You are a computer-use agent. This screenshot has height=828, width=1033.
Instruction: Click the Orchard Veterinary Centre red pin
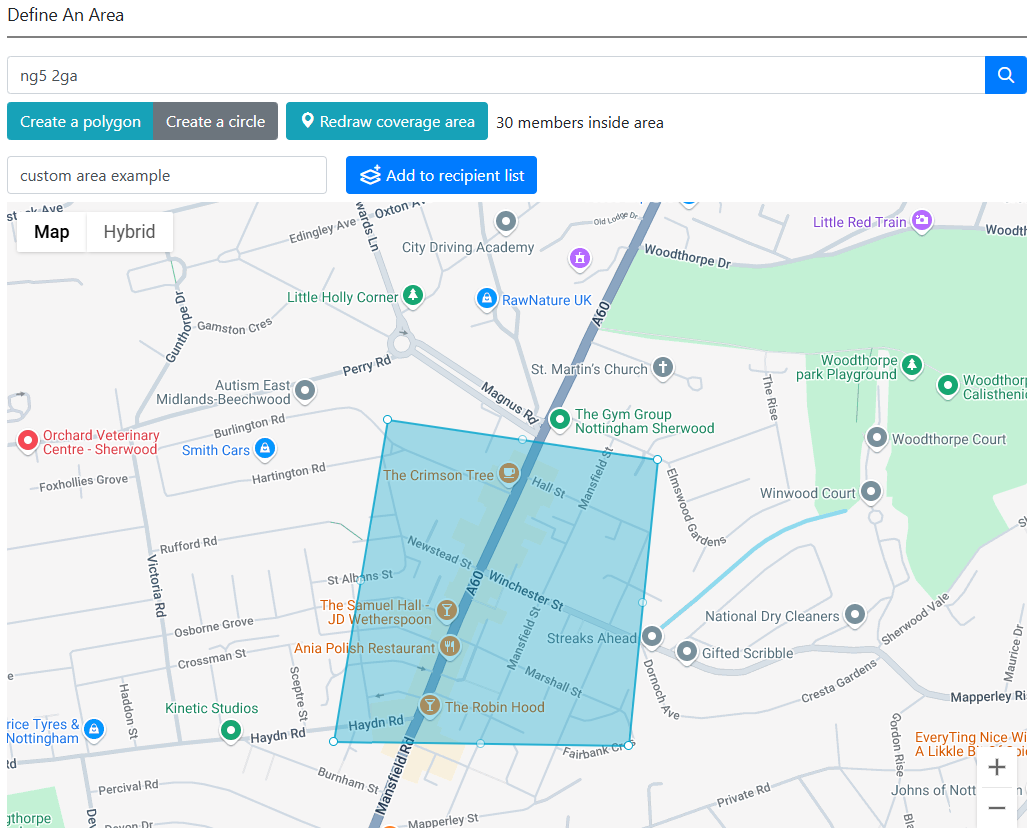[28, 440]
